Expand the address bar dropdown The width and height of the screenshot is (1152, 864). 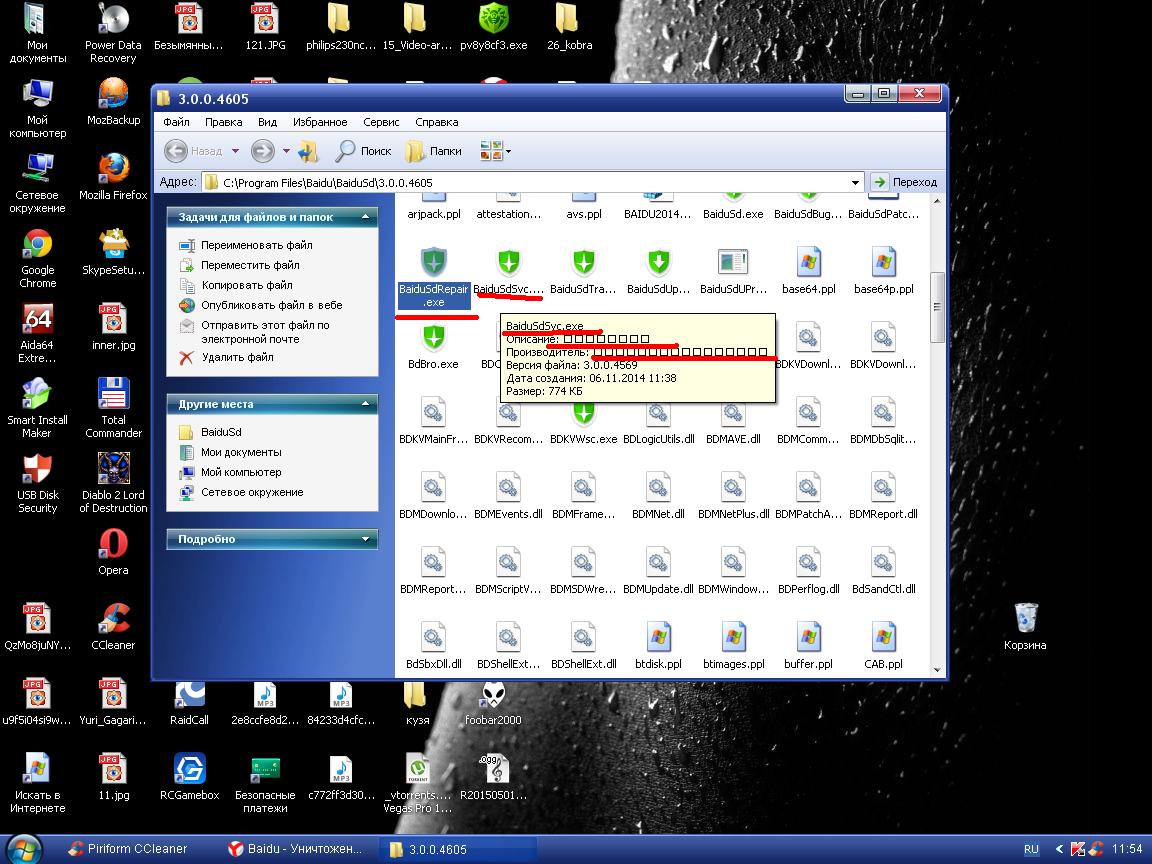click(855, 182)
